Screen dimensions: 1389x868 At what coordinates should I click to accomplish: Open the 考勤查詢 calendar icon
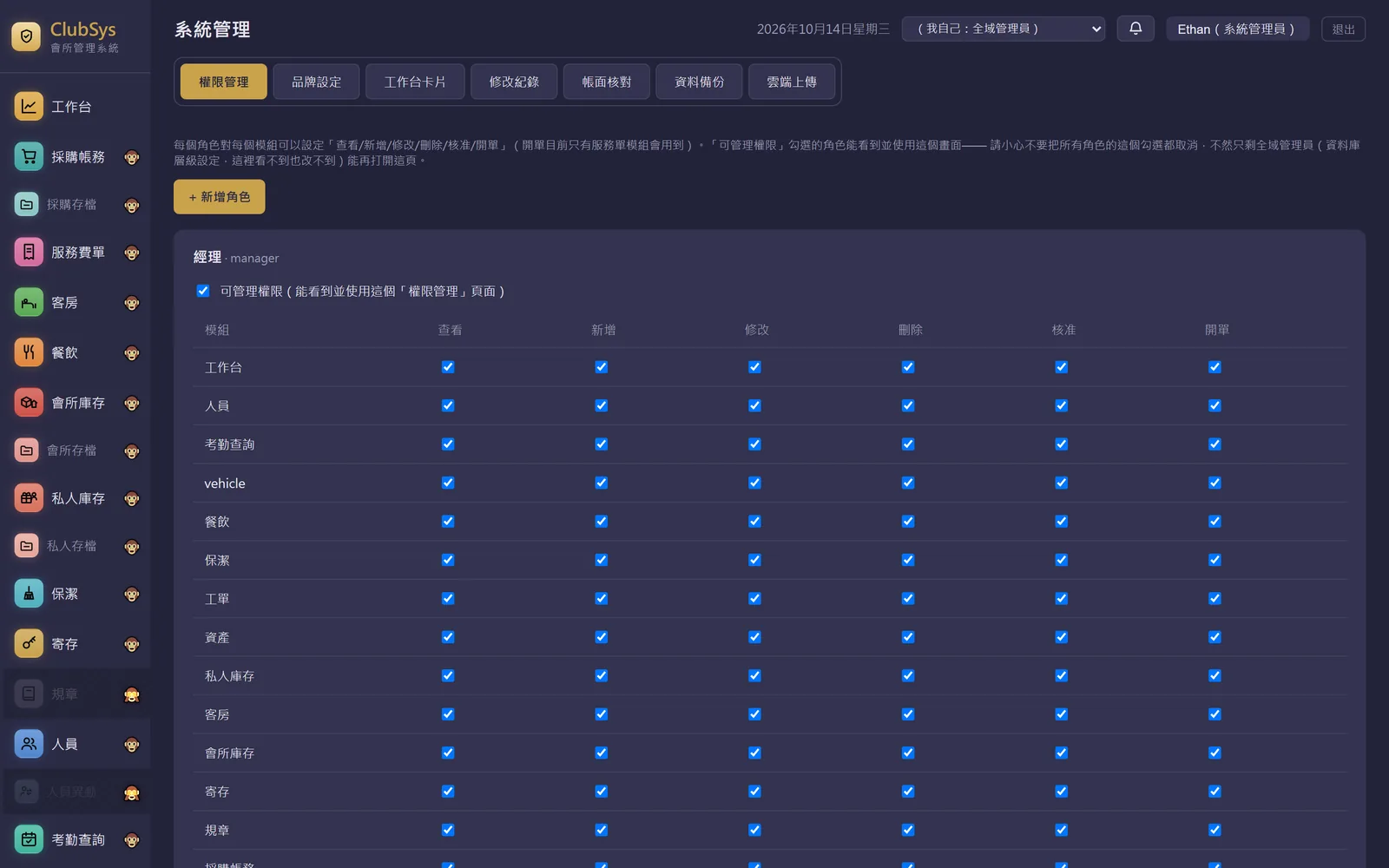tap(29, 839)
